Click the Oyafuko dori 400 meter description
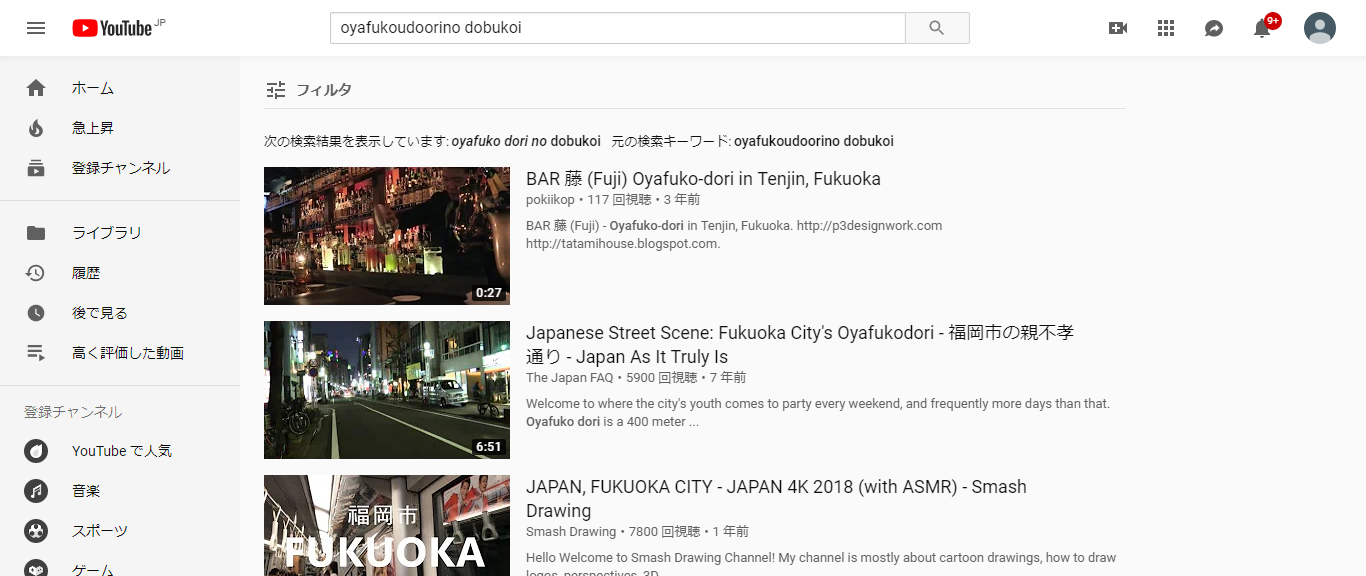The image size is (1366, 576). click(x=818, y=413)
